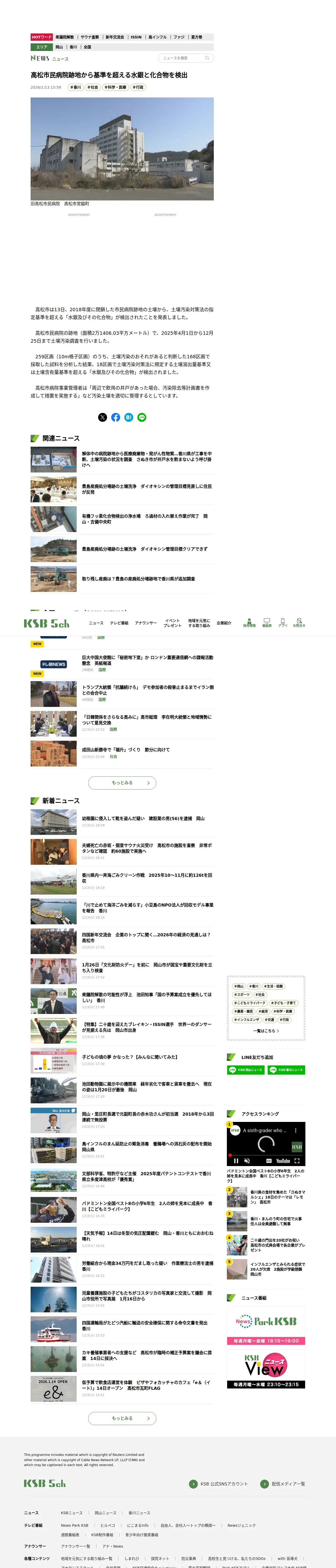Open 配信メディア一覧 link
This screenshot has width=336, height=1568.
[x=283, y=1484]
